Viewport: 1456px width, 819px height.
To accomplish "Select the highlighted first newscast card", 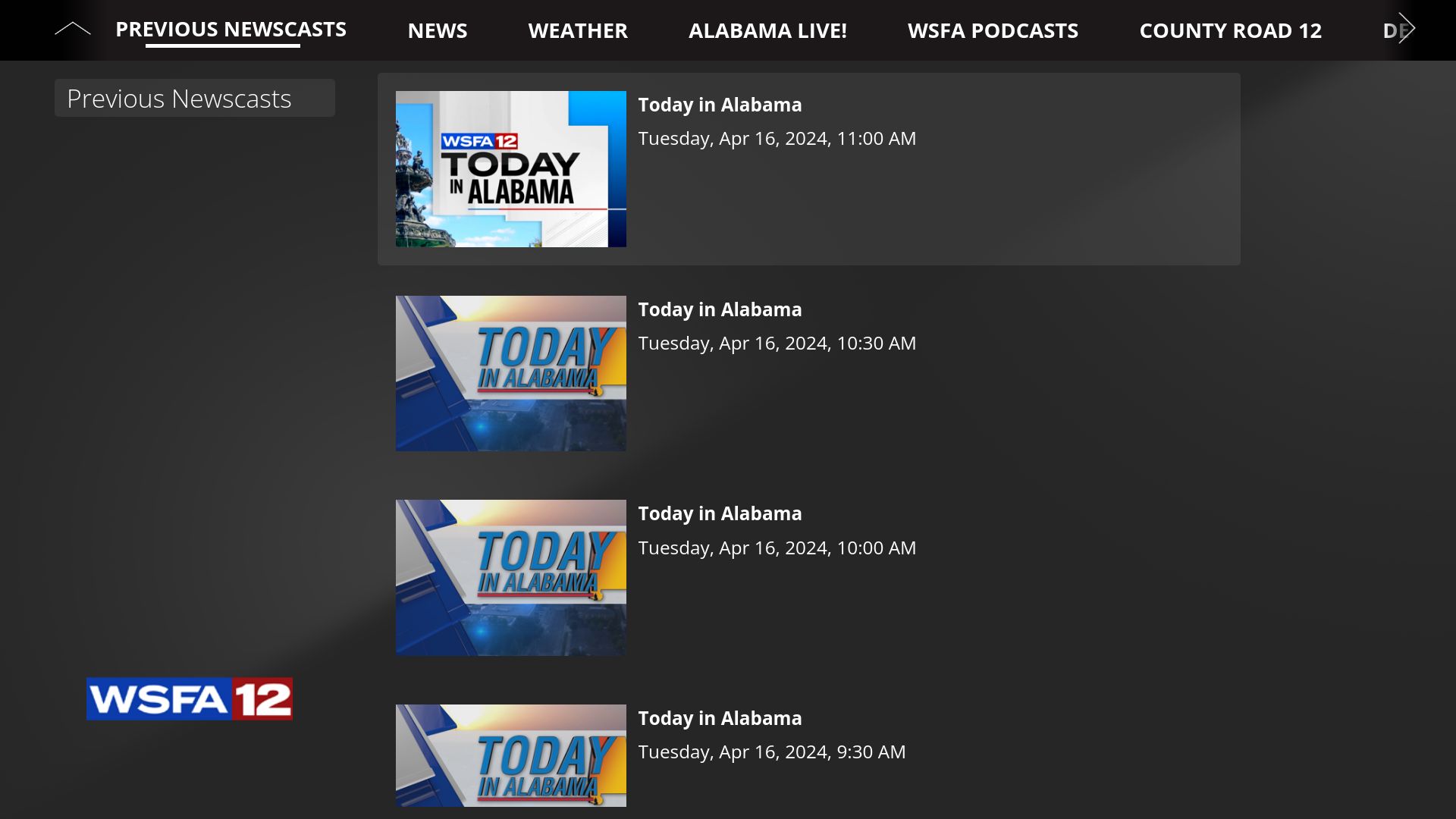I will [809, 169].
